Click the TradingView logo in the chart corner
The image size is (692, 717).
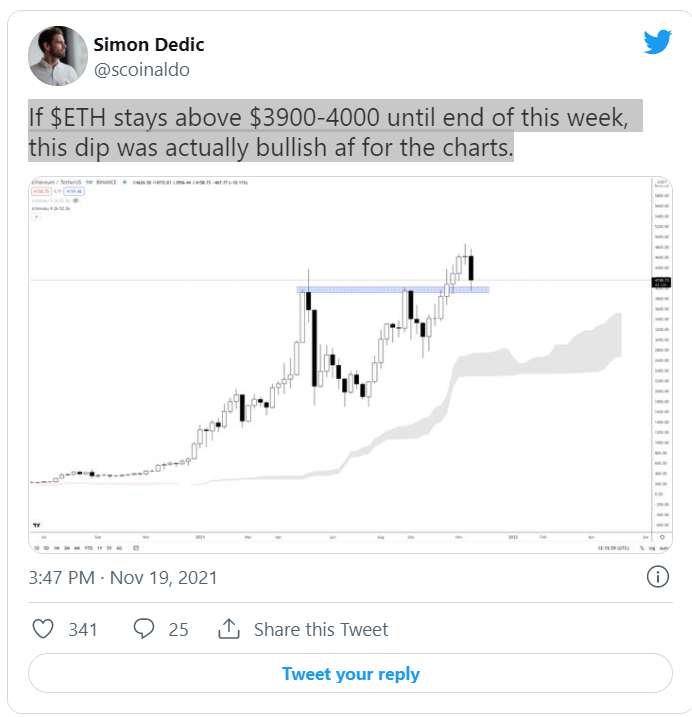37,525
